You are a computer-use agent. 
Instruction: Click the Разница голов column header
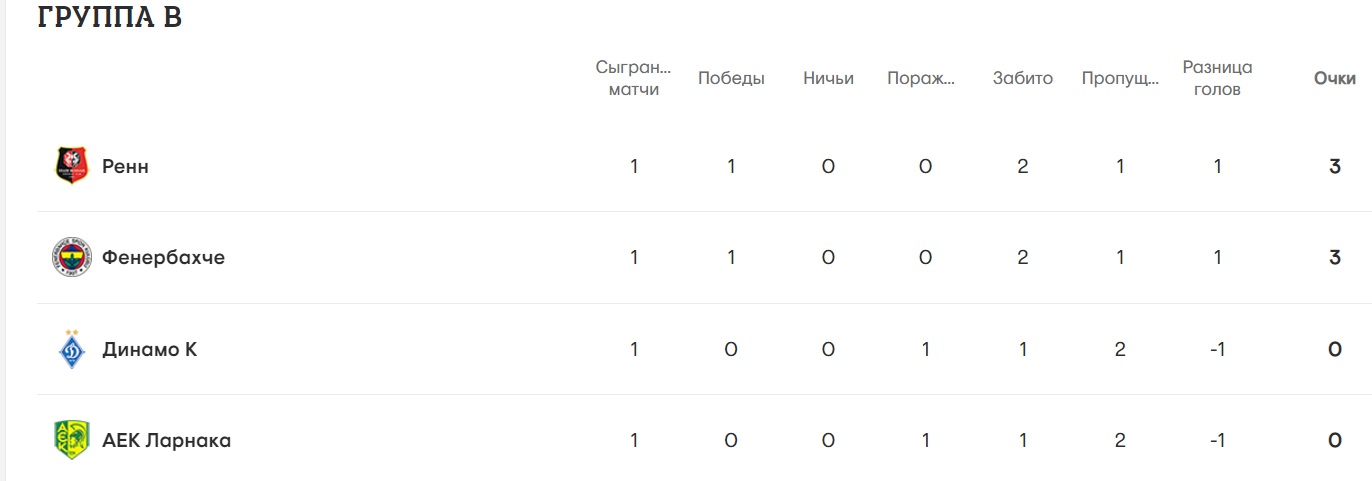point(1217,78)
